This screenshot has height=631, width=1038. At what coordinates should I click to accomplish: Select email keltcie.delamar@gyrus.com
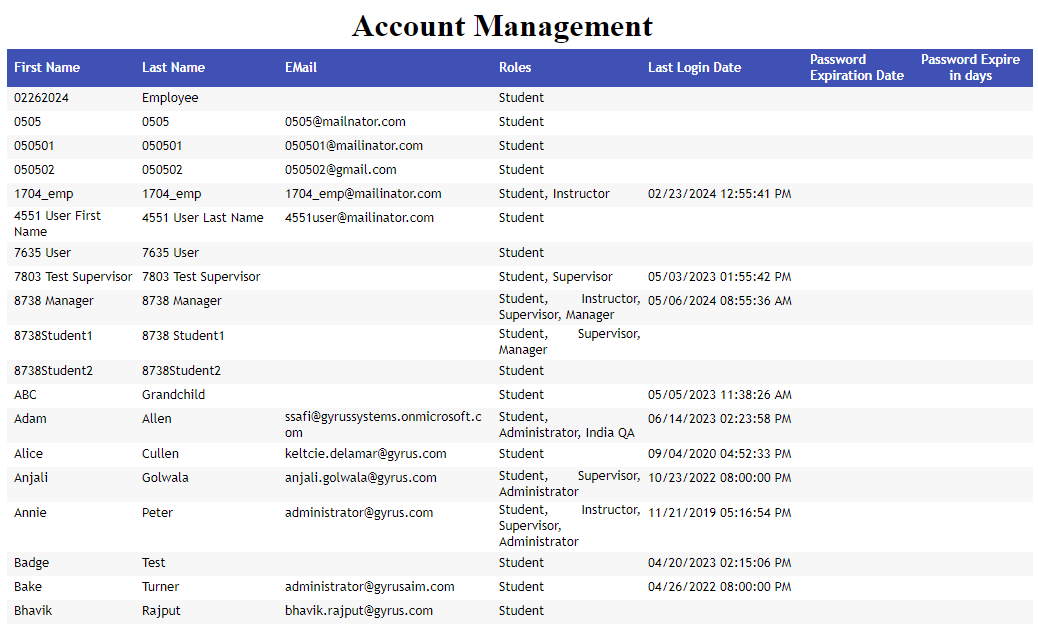pyautogui.click(x=365, y=454)
